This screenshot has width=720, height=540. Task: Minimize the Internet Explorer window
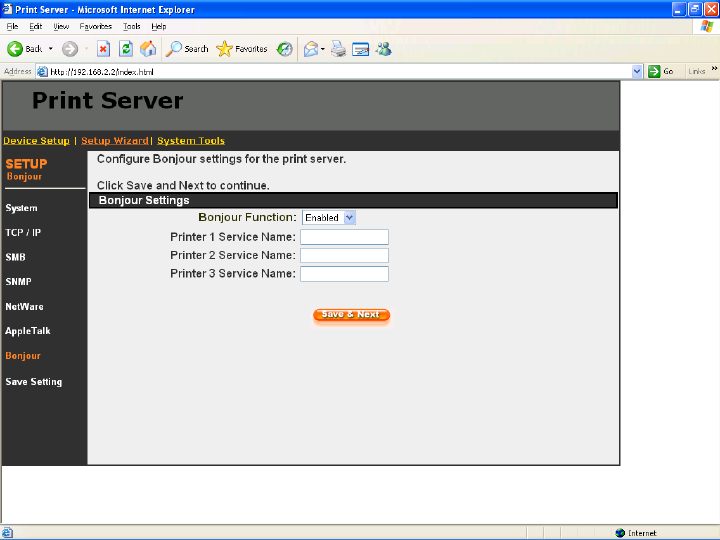tap(679, 9)
